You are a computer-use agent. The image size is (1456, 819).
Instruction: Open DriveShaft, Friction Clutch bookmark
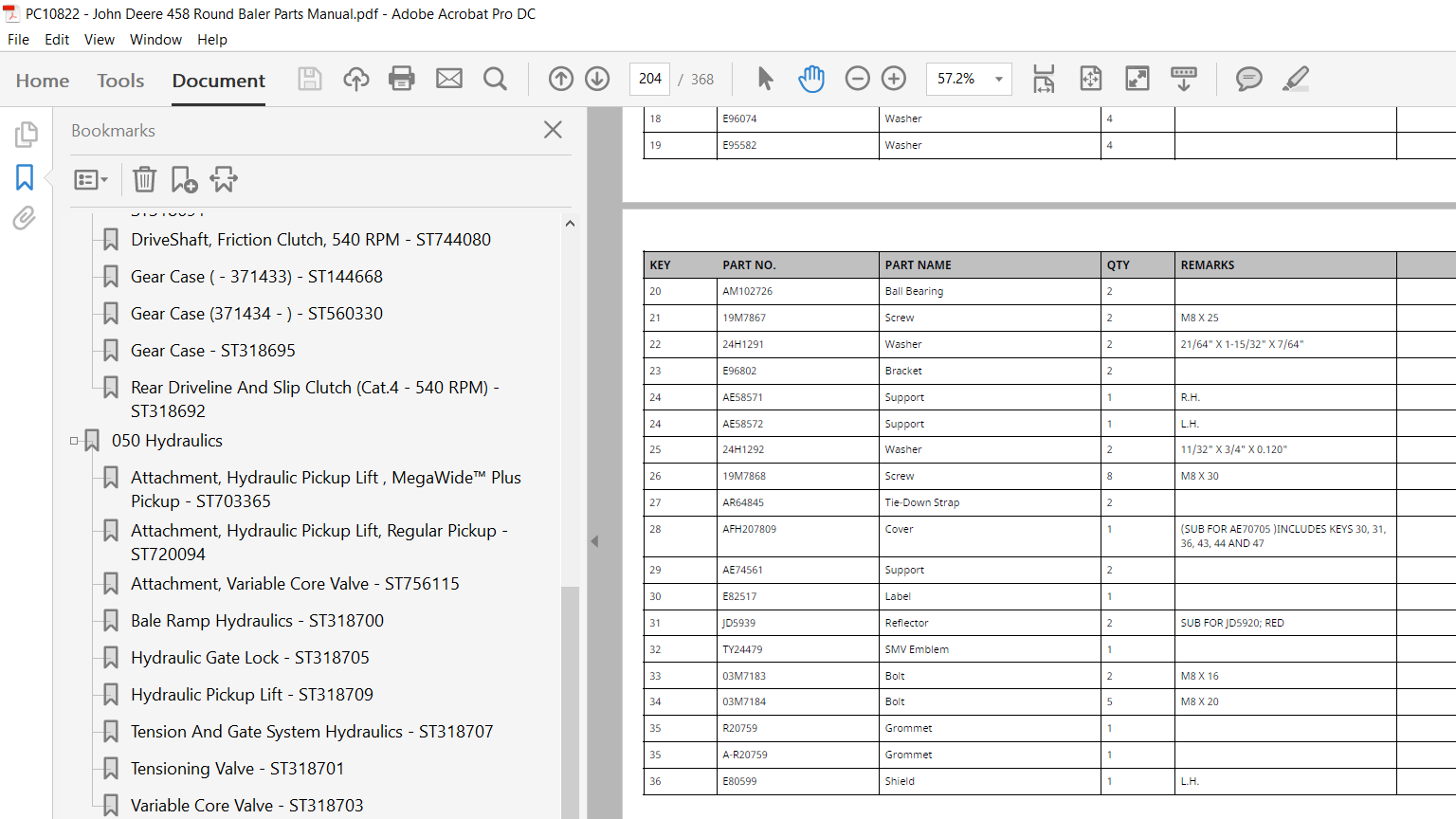[311, 240]
